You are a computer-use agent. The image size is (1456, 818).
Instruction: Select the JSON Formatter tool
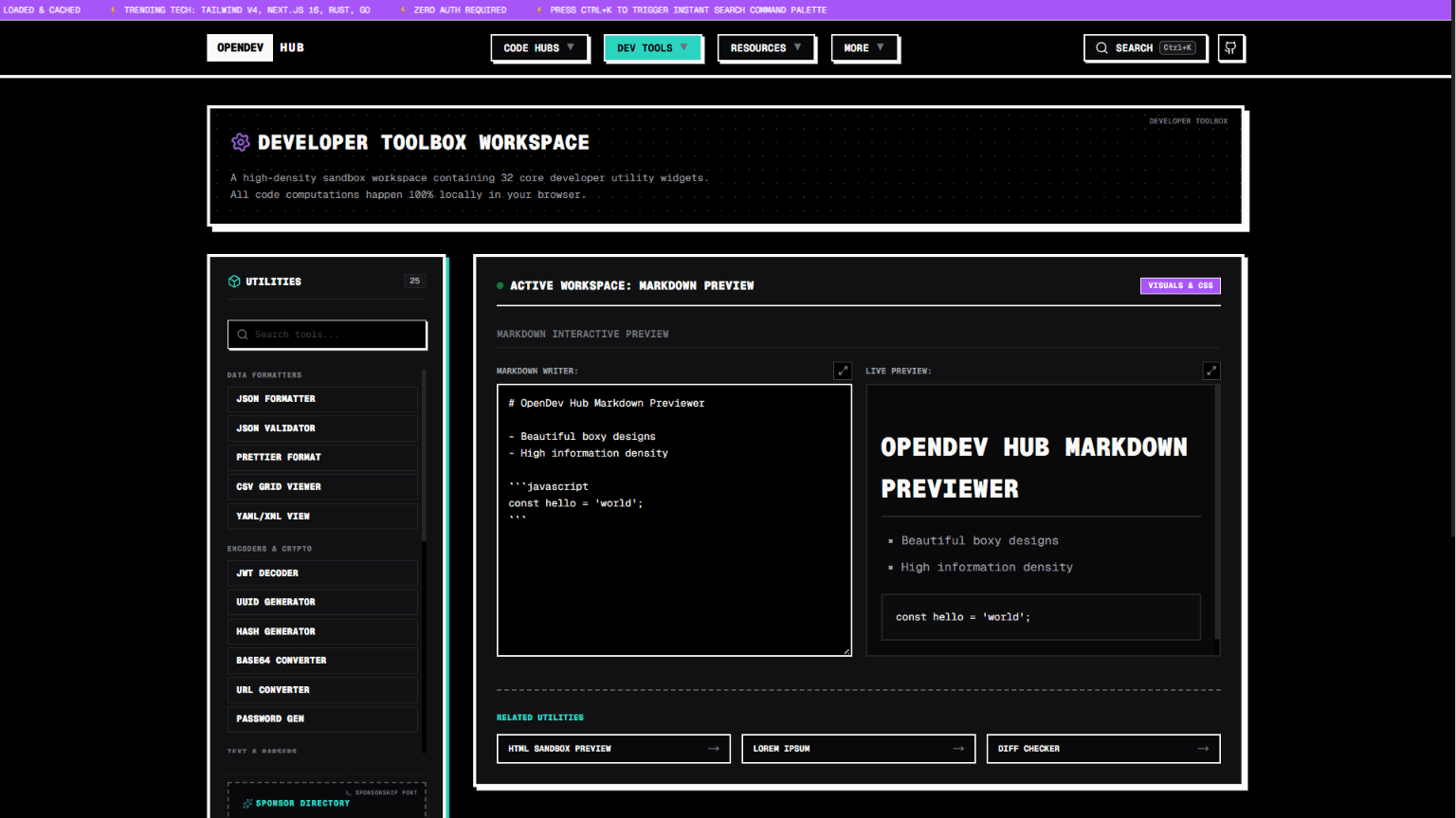(322, 399)
